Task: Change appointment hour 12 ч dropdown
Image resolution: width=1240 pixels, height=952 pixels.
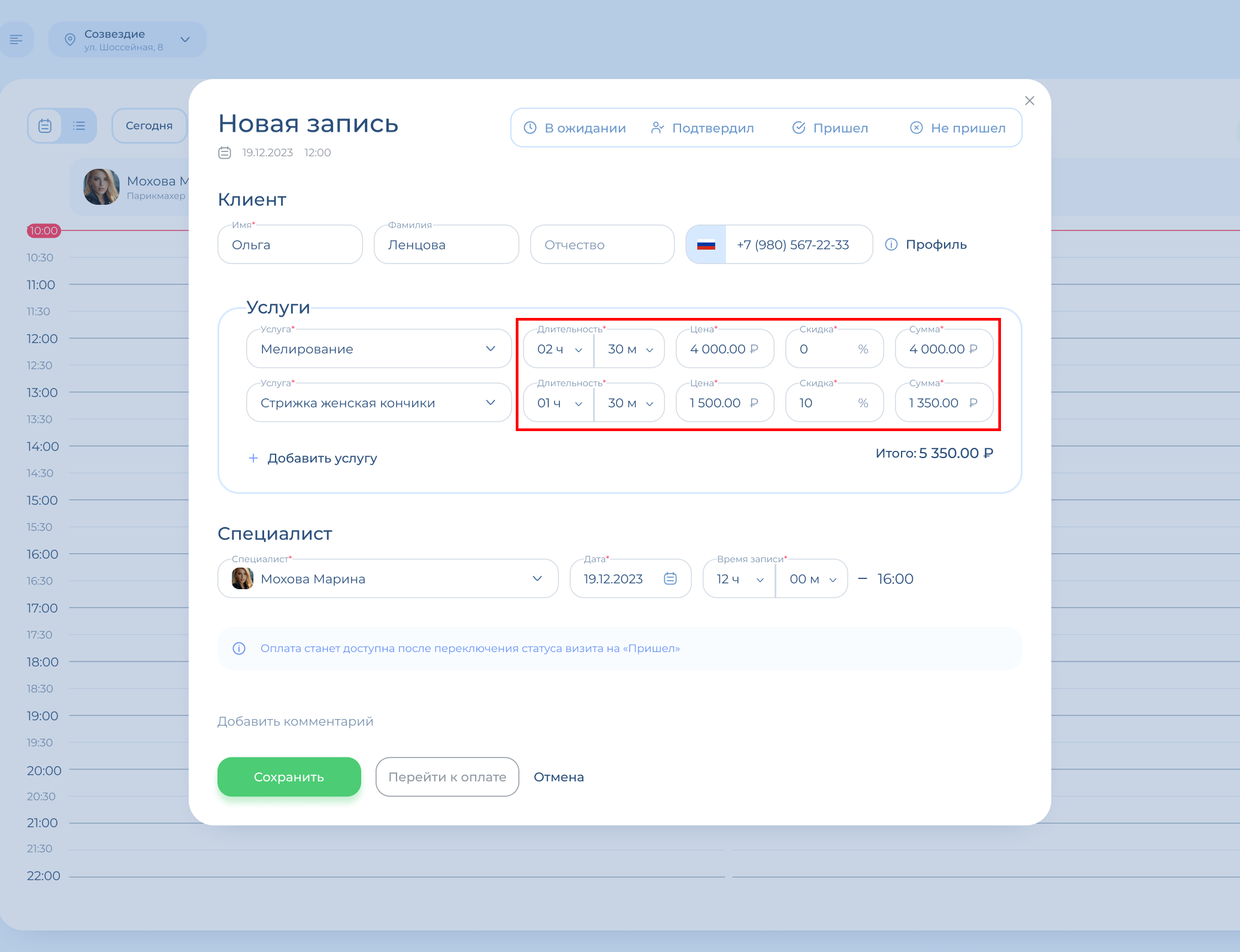Action: [x=739, y=578]
